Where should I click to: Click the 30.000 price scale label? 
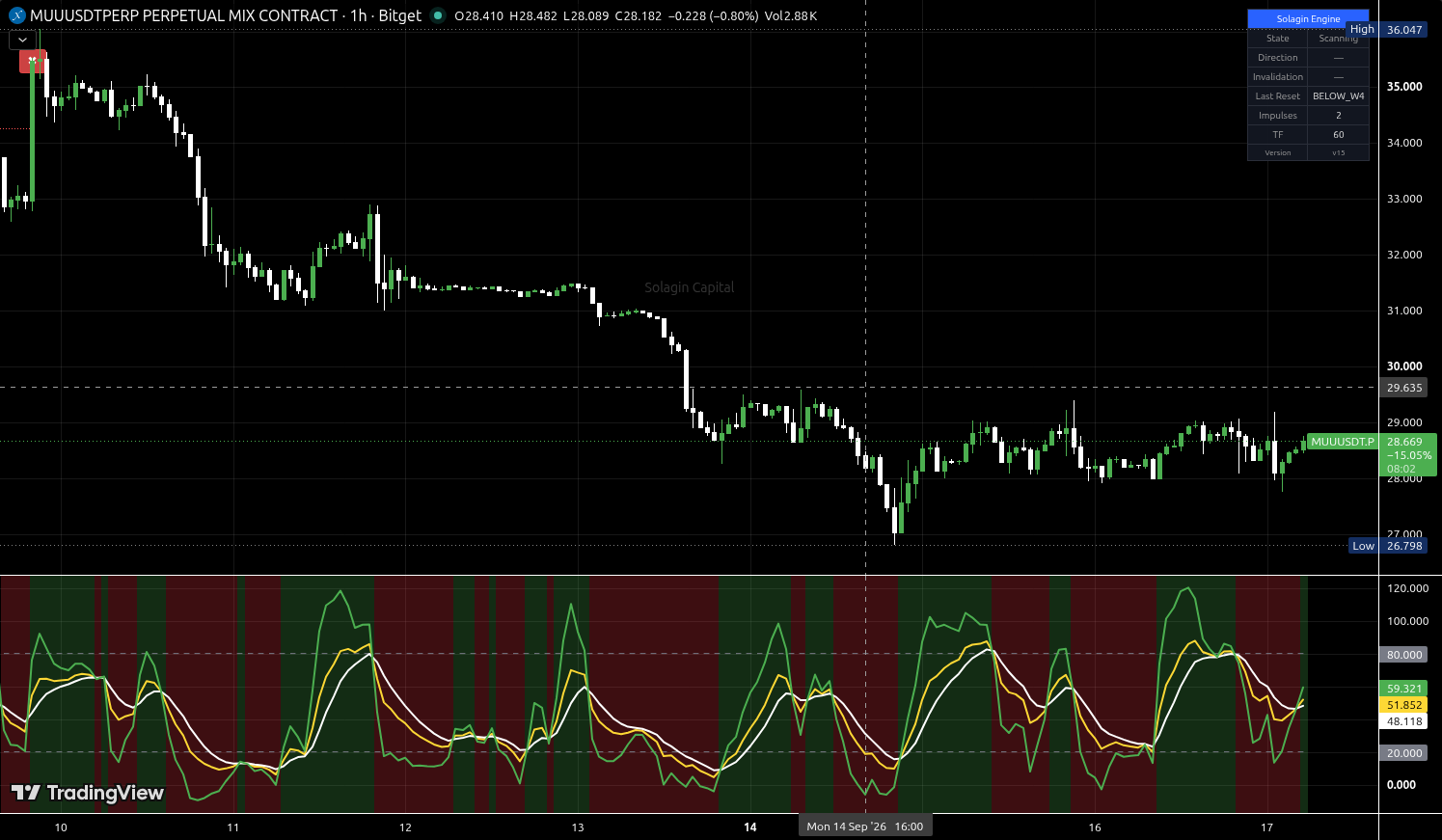pos(1404,366)
